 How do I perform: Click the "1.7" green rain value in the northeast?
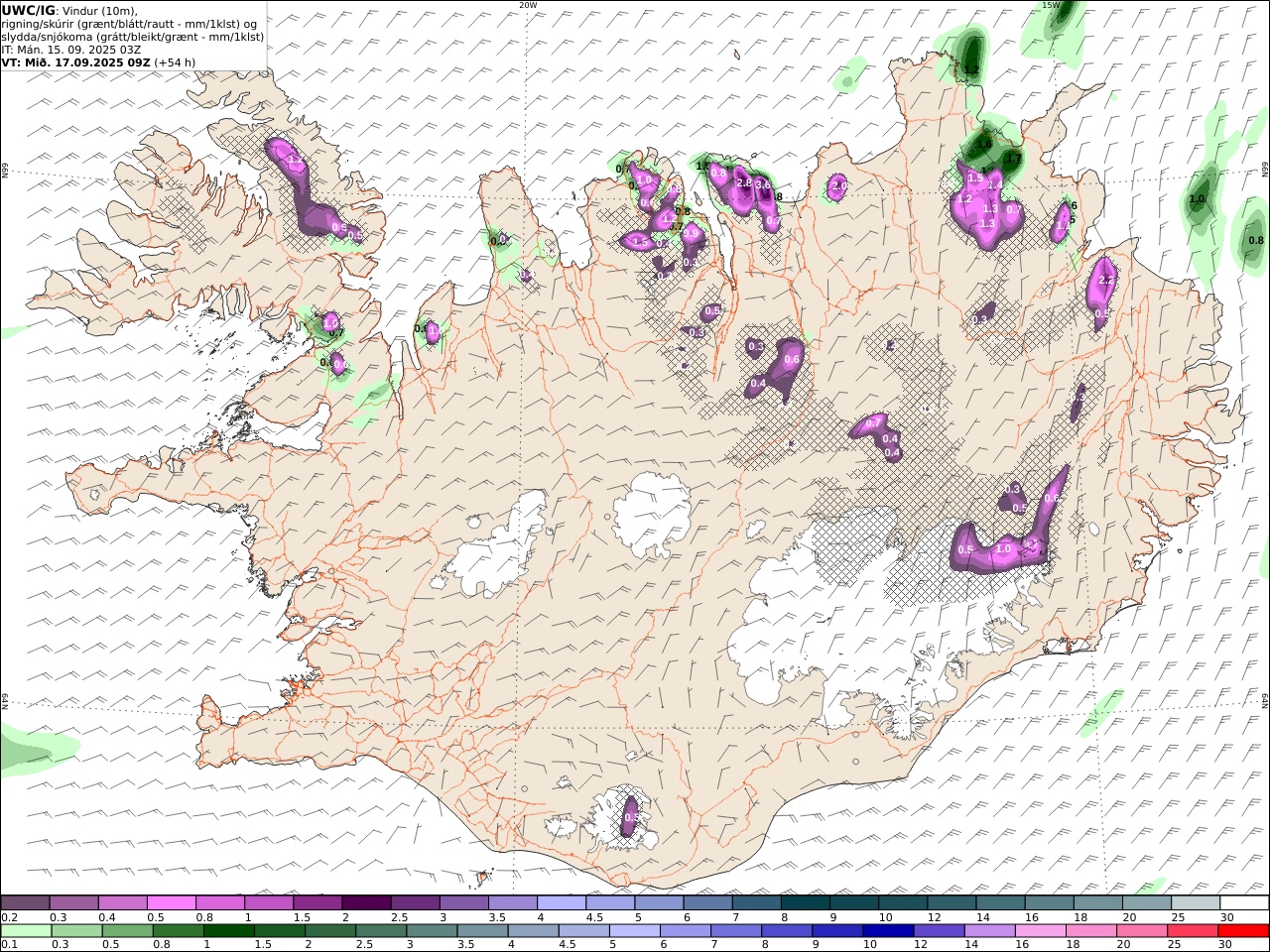tap(1013, 159)
